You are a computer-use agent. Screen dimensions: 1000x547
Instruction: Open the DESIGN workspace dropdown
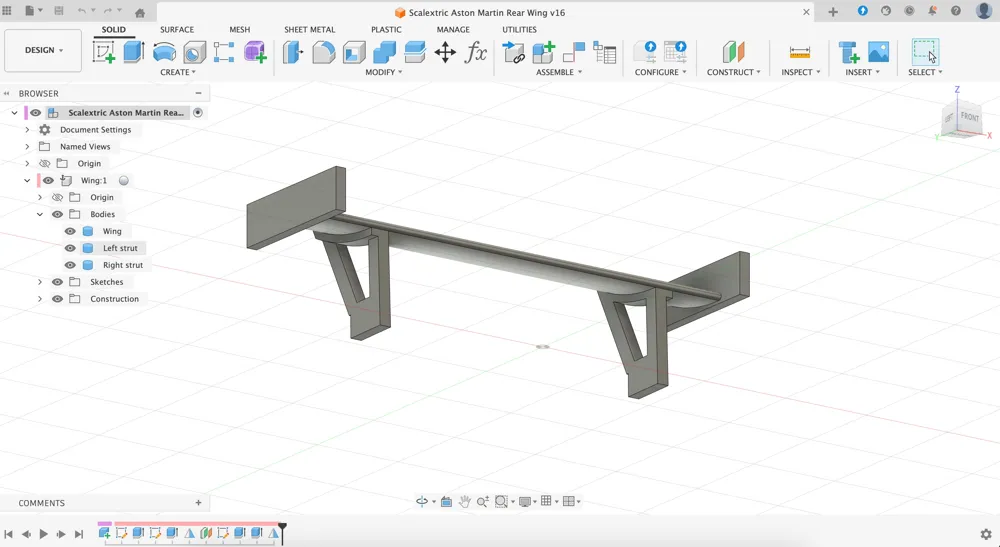(43, 50)
